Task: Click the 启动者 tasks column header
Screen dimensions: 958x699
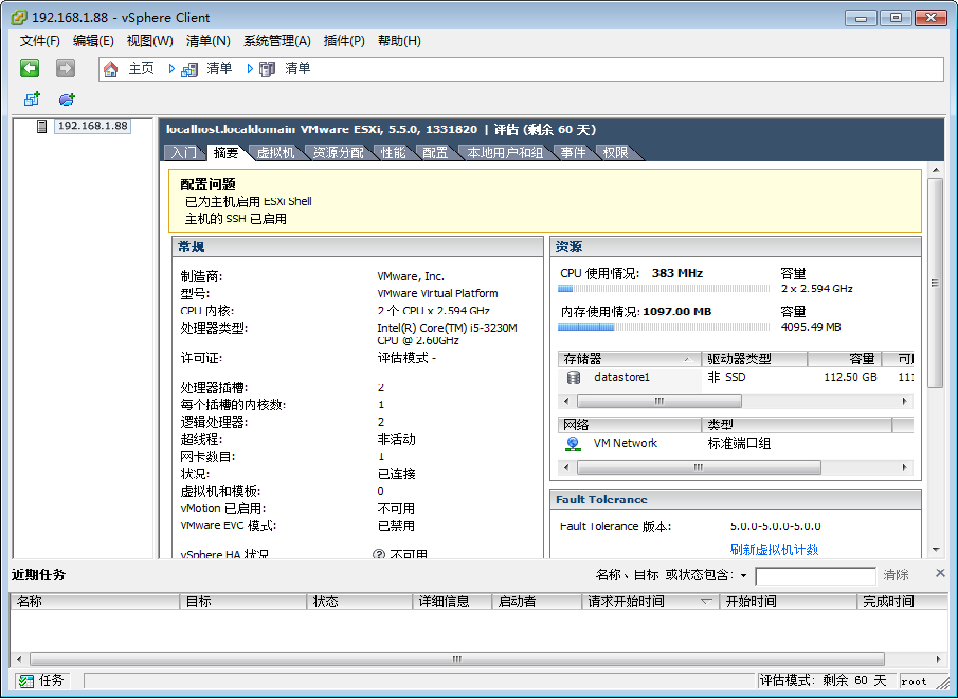Action: coord(536,601)
